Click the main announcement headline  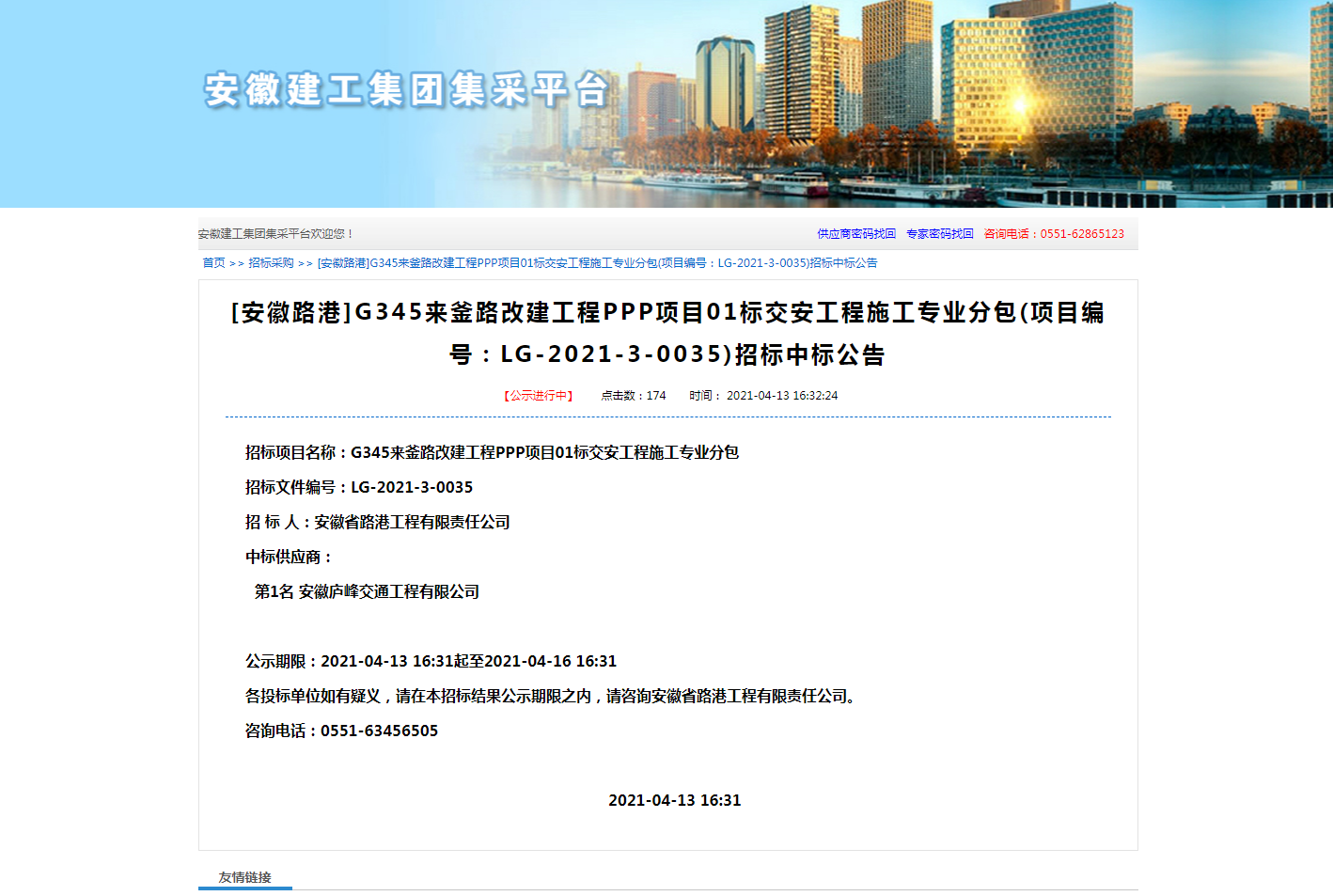tap(667, 333)
